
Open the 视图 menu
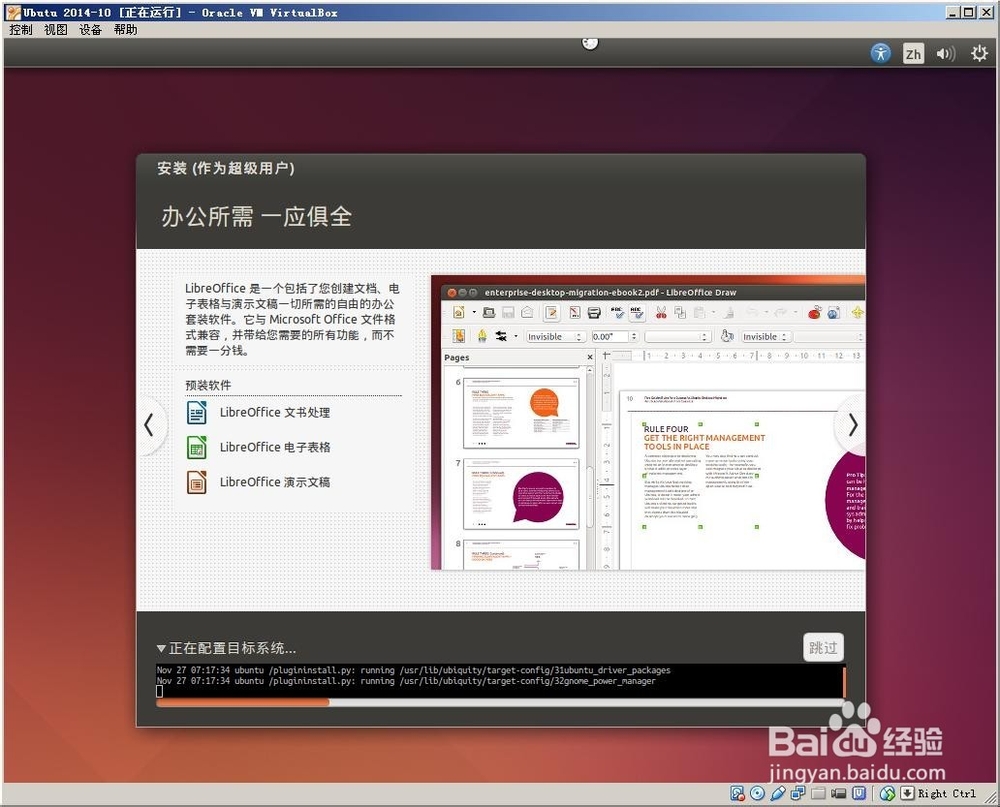(55, 29)
